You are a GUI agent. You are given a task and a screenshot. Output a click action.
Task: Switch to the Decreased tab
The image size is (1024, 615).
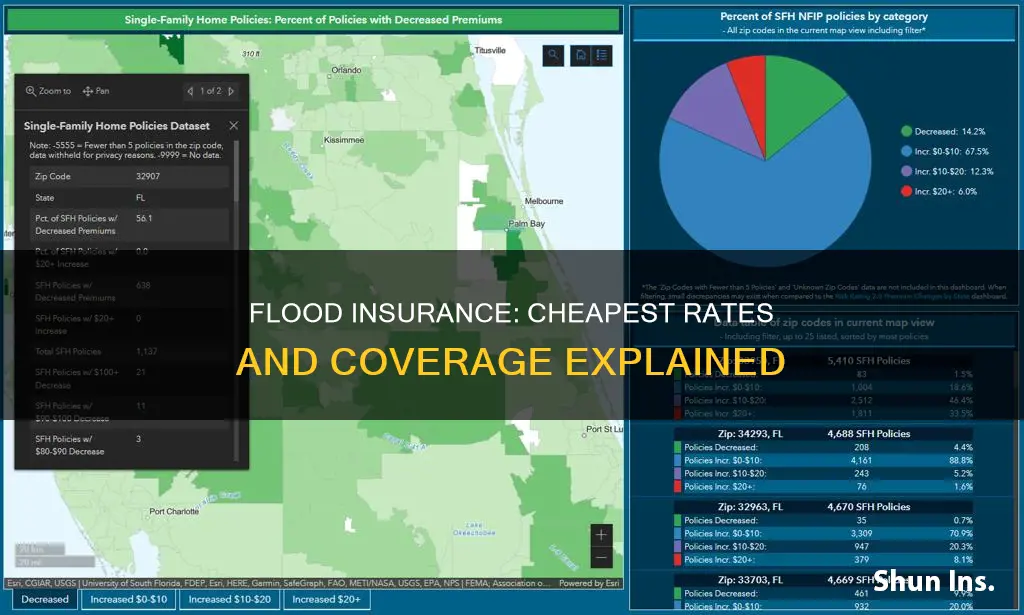44,599
